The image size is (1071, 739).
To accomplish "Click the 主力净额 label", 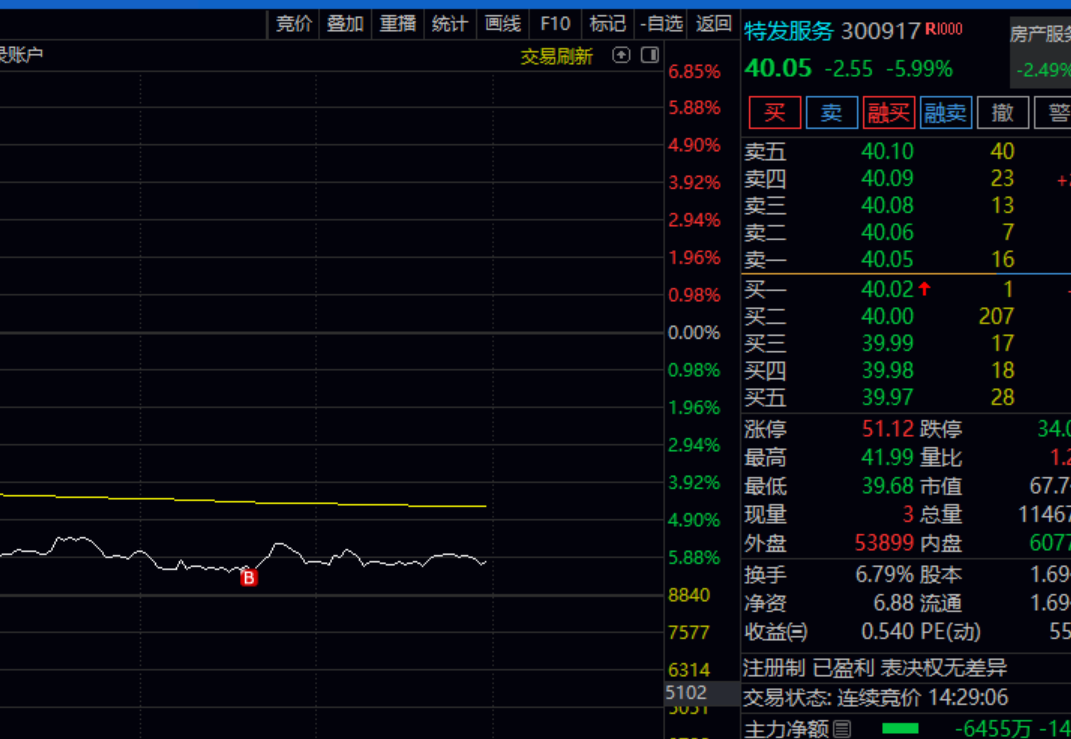I will (x=786, y=729).
